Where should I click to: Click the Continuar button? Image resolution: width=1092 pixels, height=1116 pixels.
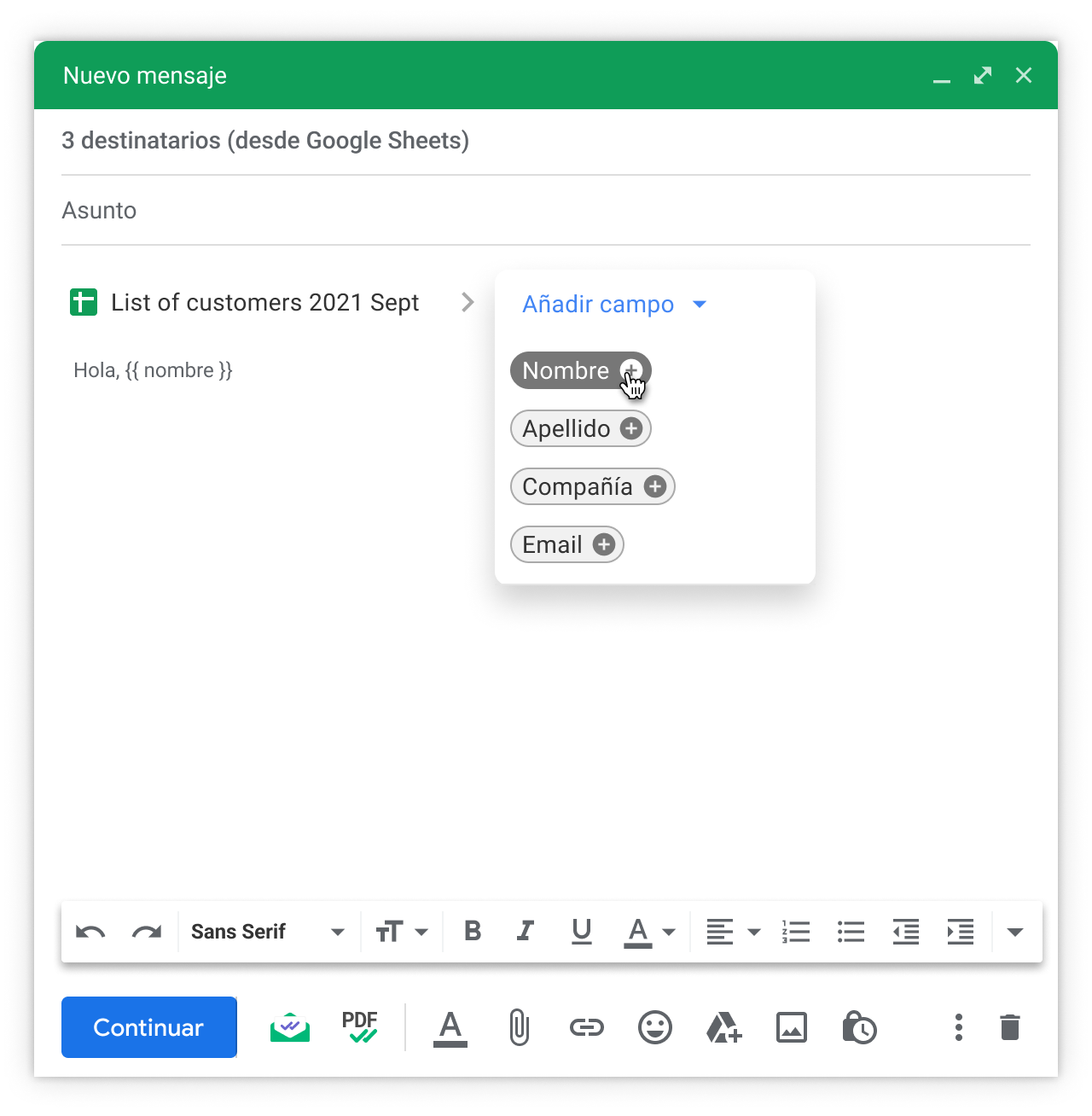tap(149, 1027)
